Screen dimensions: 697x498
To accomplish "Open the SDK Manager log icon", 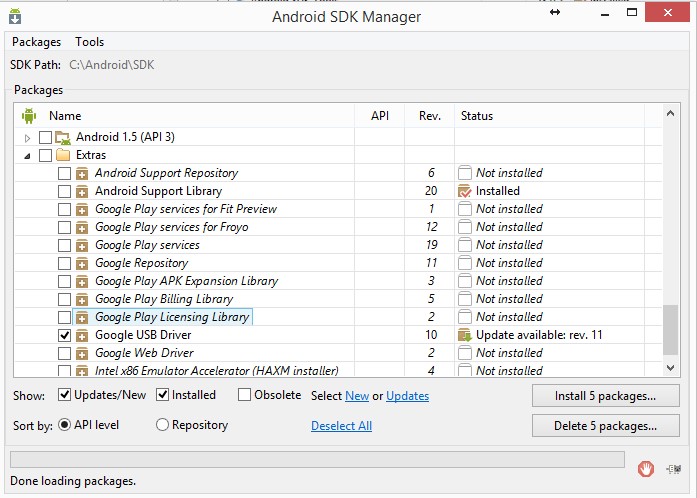I will (x=674, y=469).
